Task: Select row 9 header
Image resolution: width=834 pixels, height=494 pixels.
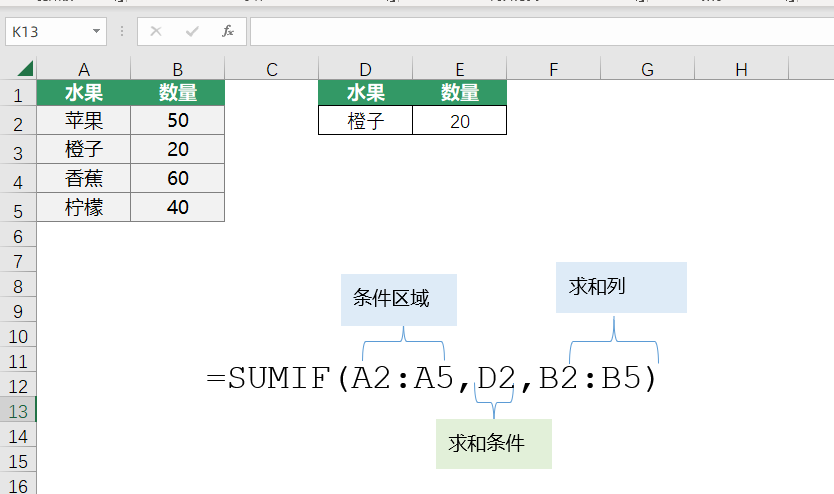Action: [x=18, y=311]
